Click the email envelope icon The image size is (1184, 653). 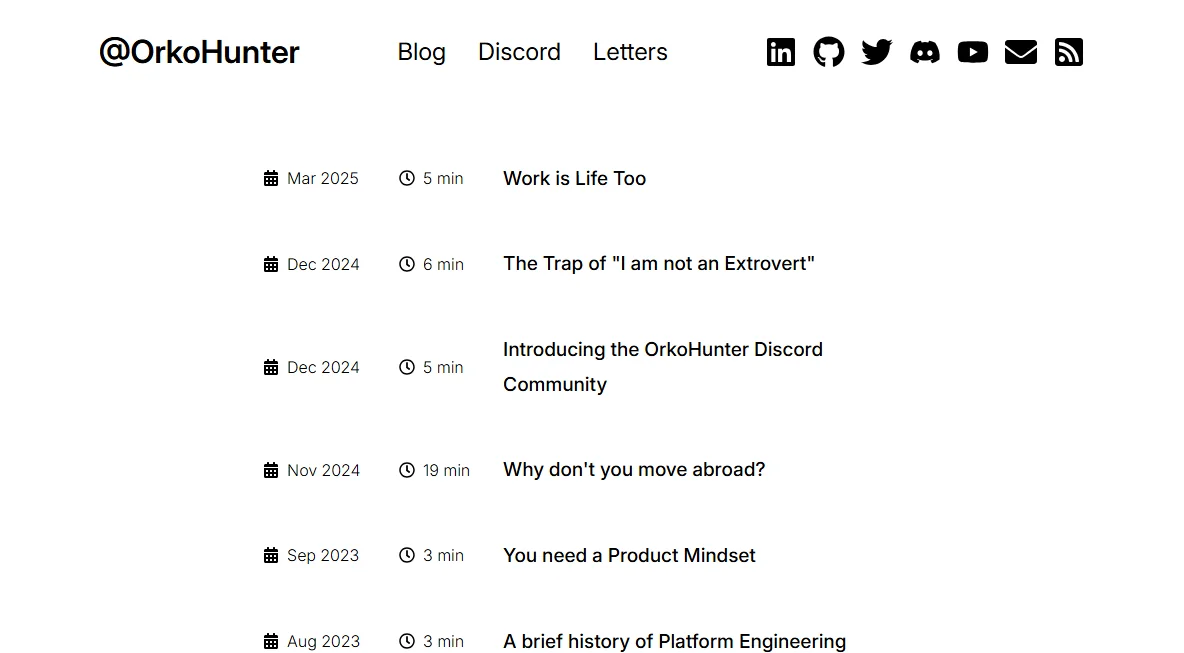[x=1021, y=52]
